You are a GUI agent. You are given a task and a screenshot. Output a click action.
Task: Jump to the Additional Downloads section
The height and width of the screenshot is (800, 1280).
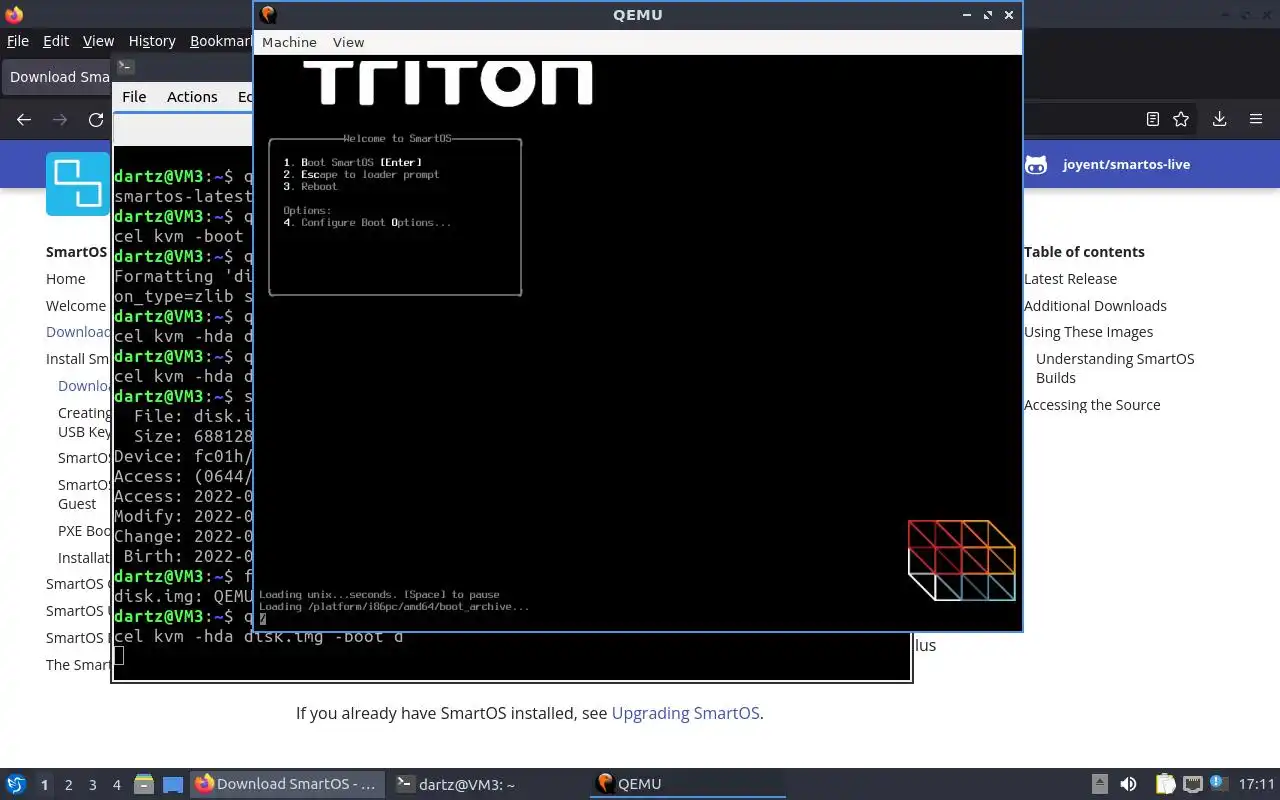coord(1095,306)
